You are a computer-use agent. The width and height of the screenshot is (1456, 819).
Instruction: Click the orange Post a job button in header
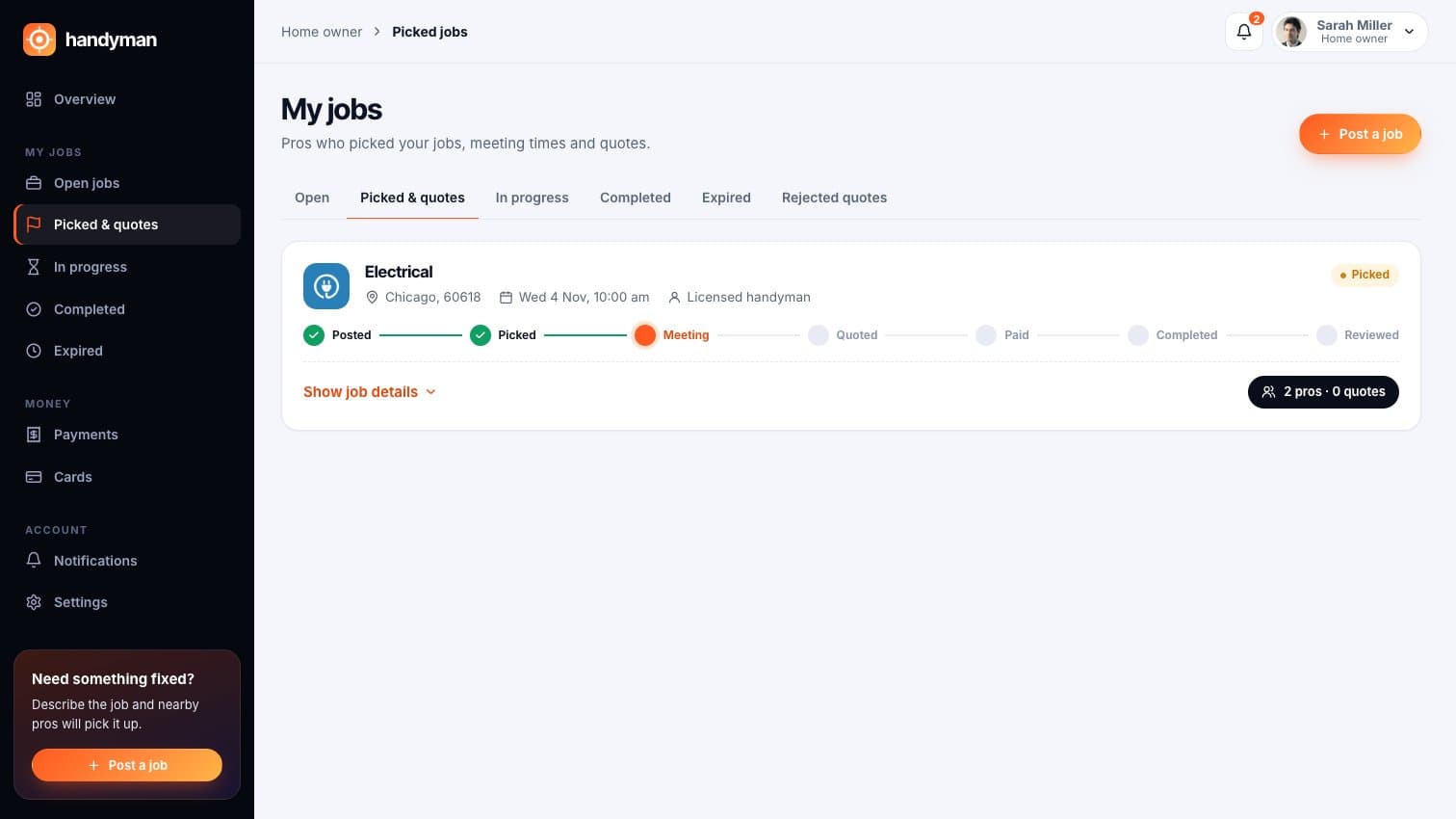pyautogui.click(x=1360, y=134)
